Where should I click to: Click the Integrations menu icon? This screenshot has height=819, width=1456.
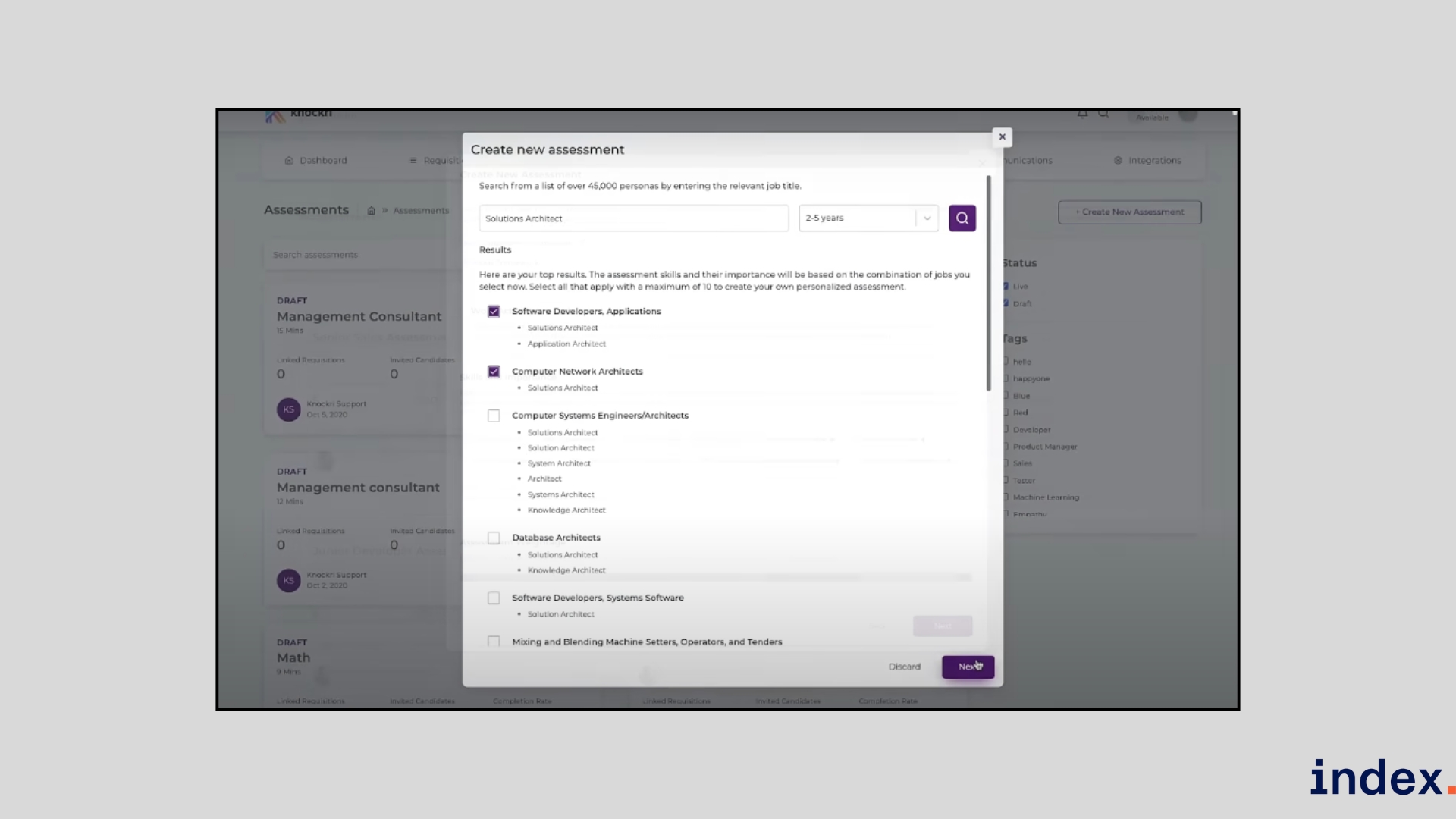click(1118, 161)
